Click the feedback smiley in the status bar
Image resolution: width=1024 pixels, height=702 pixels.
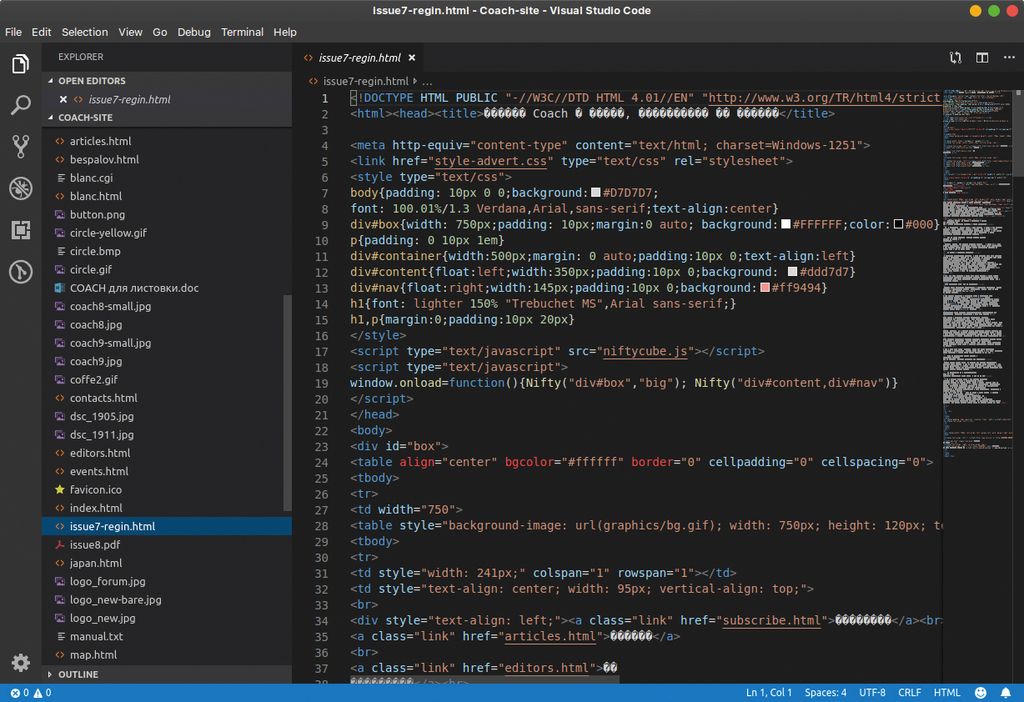pyautogui.click(x=981, y=691)
